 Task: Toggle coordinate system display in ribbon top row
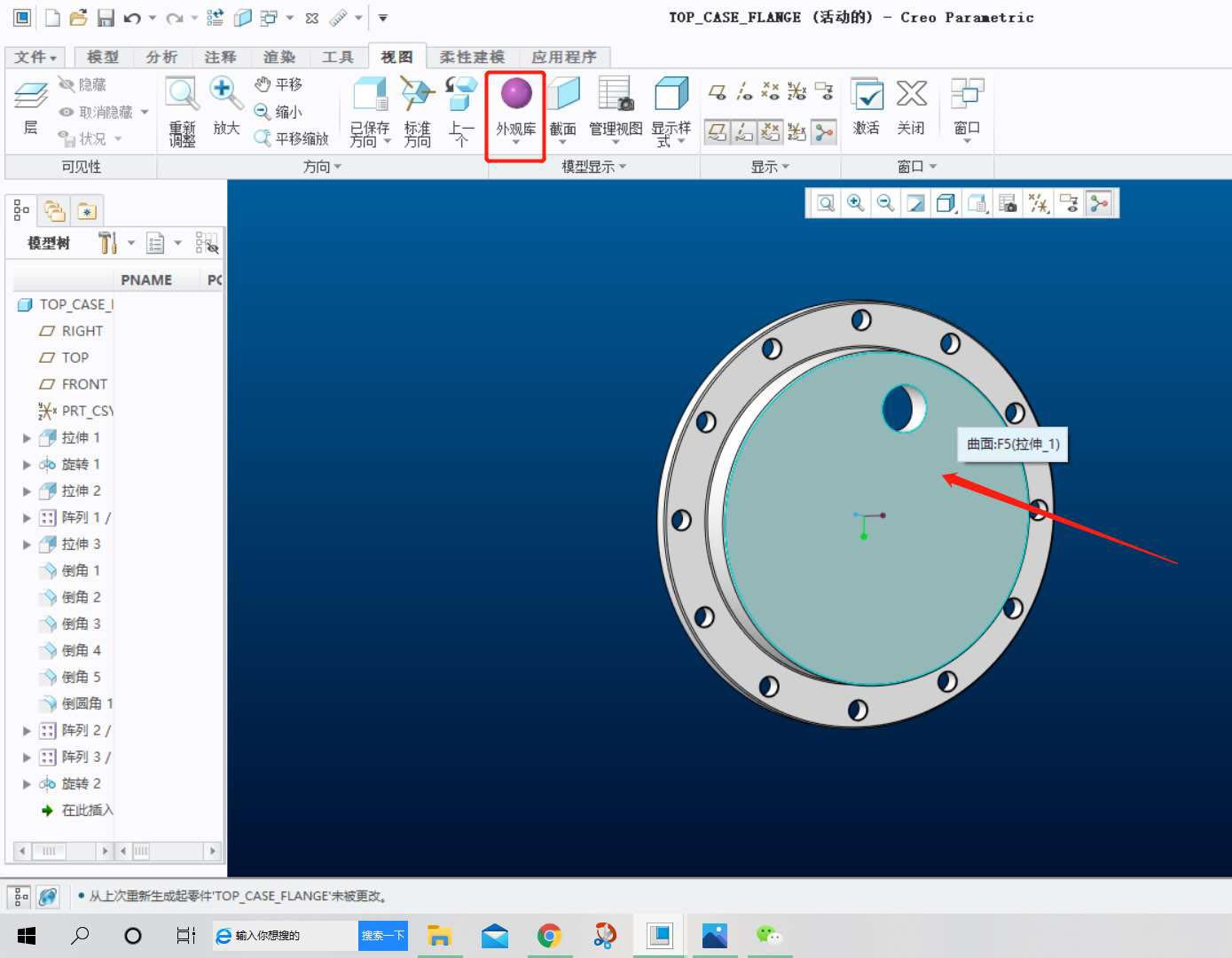click(796, 90)
